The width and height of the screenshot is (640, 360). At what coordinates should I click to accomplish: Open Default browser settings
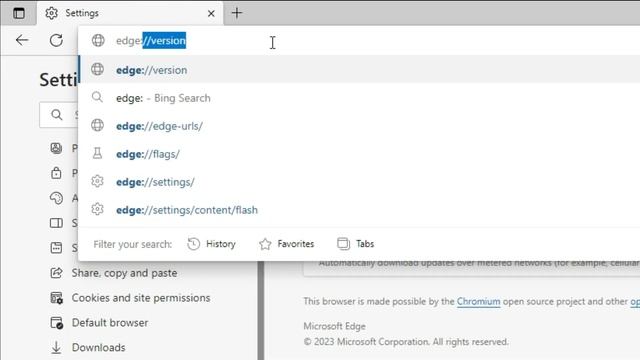110,322
